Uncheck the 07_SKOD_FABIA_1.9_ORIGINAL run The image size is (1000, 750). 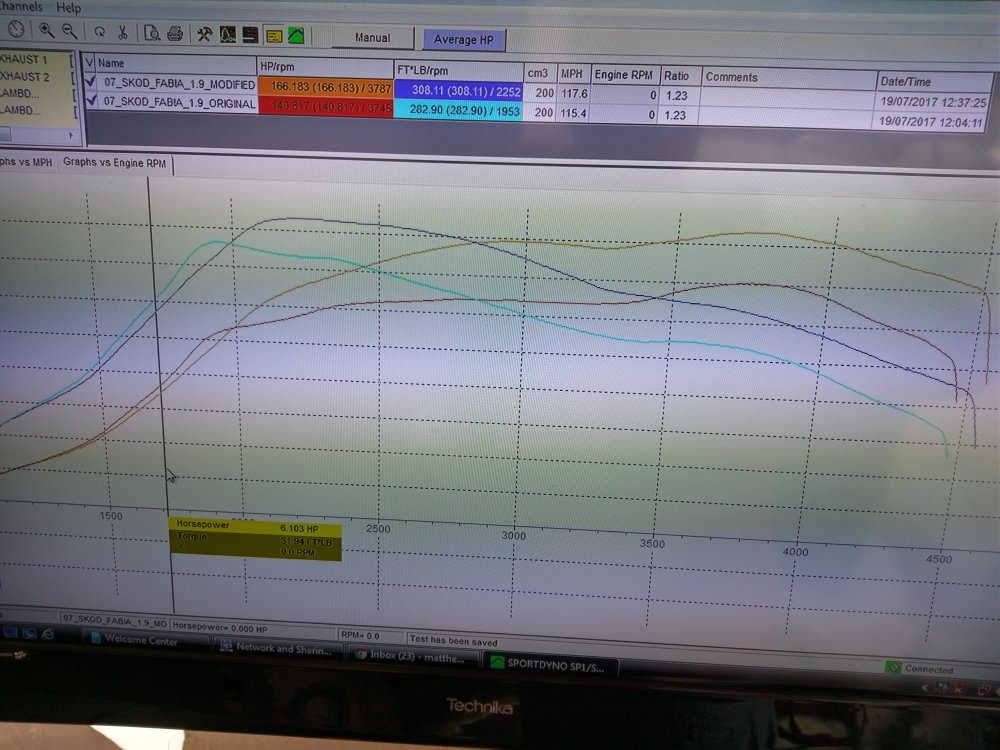91,99
